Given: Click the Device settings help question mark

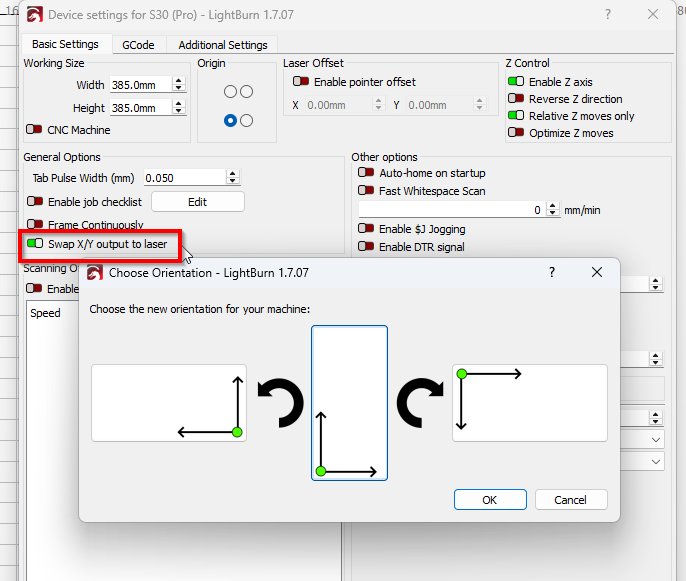Looking at the screenshot, I should [x=608, y=14].
